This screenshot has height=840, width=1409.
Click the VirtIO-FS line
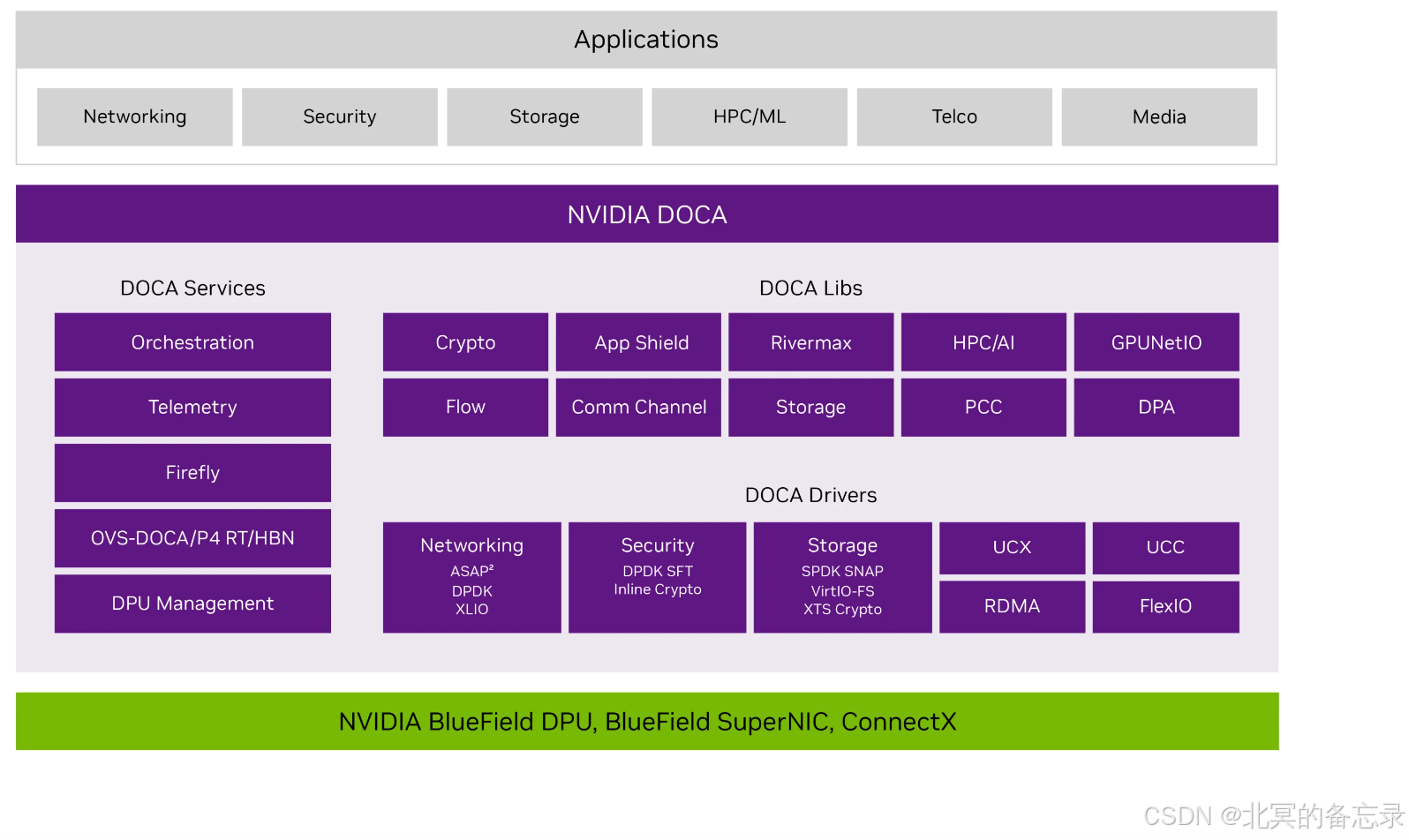coord(842,591)
